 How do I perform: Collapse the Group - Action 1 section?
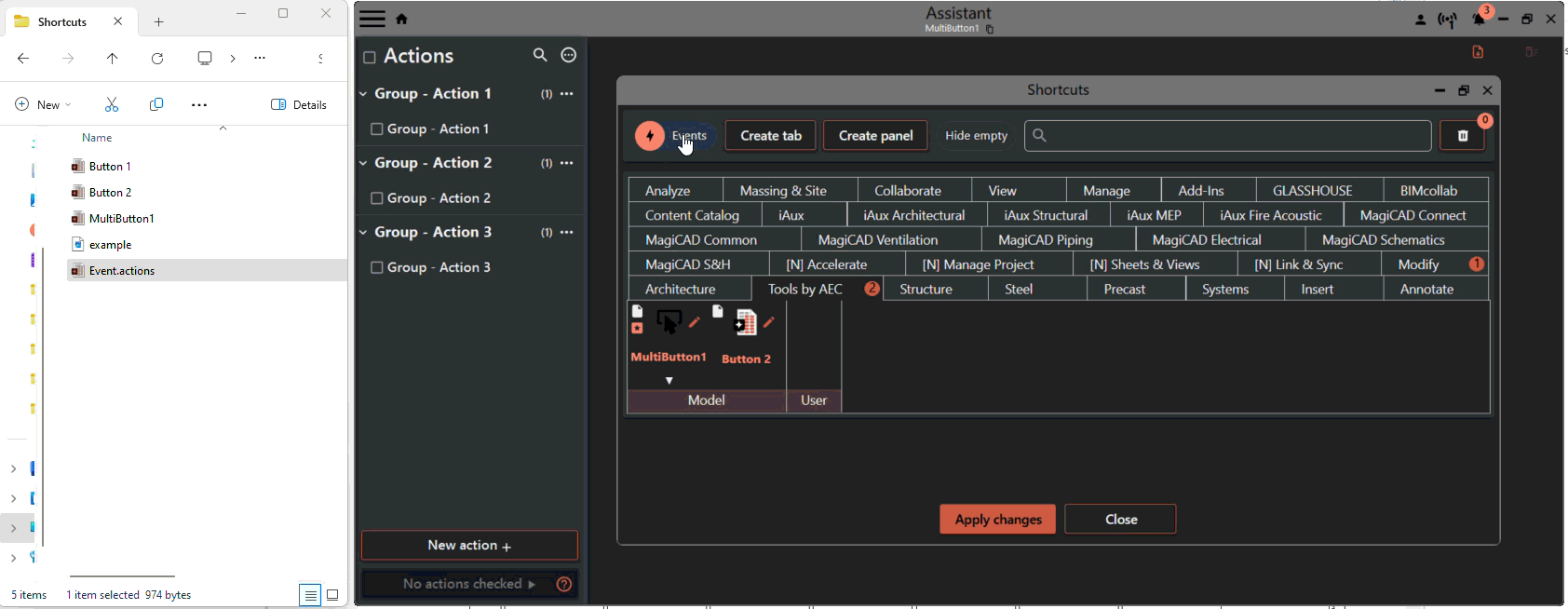tap(364, 94)
